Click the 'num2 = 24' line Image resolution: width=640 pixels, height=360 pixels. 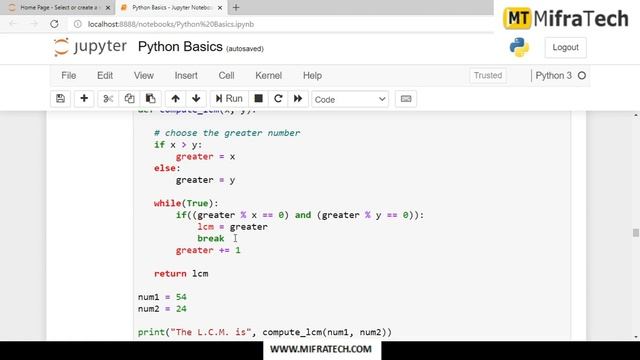coord(162,309)
